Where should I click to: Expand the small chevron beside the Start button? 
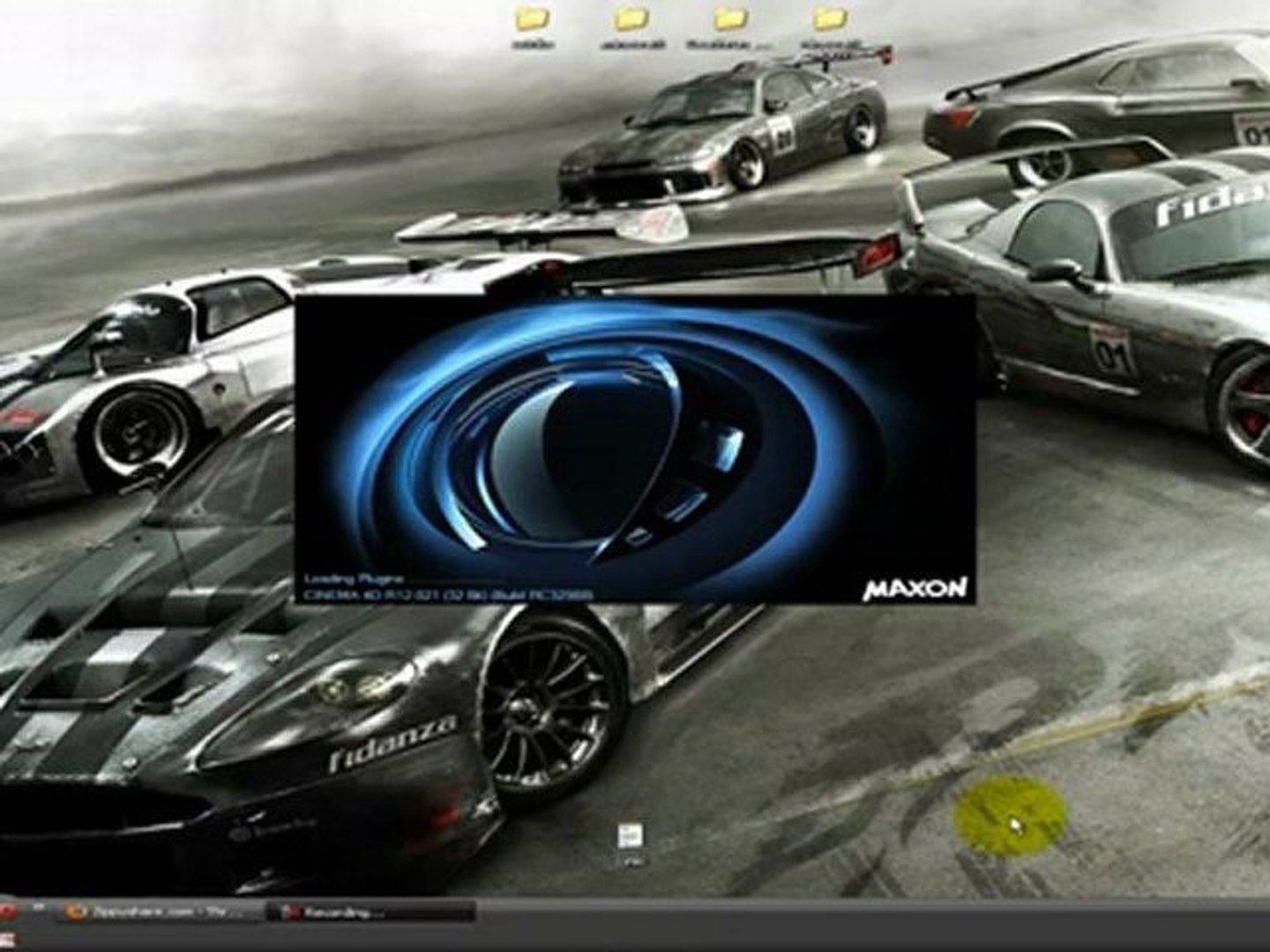(x=39, y=908)
